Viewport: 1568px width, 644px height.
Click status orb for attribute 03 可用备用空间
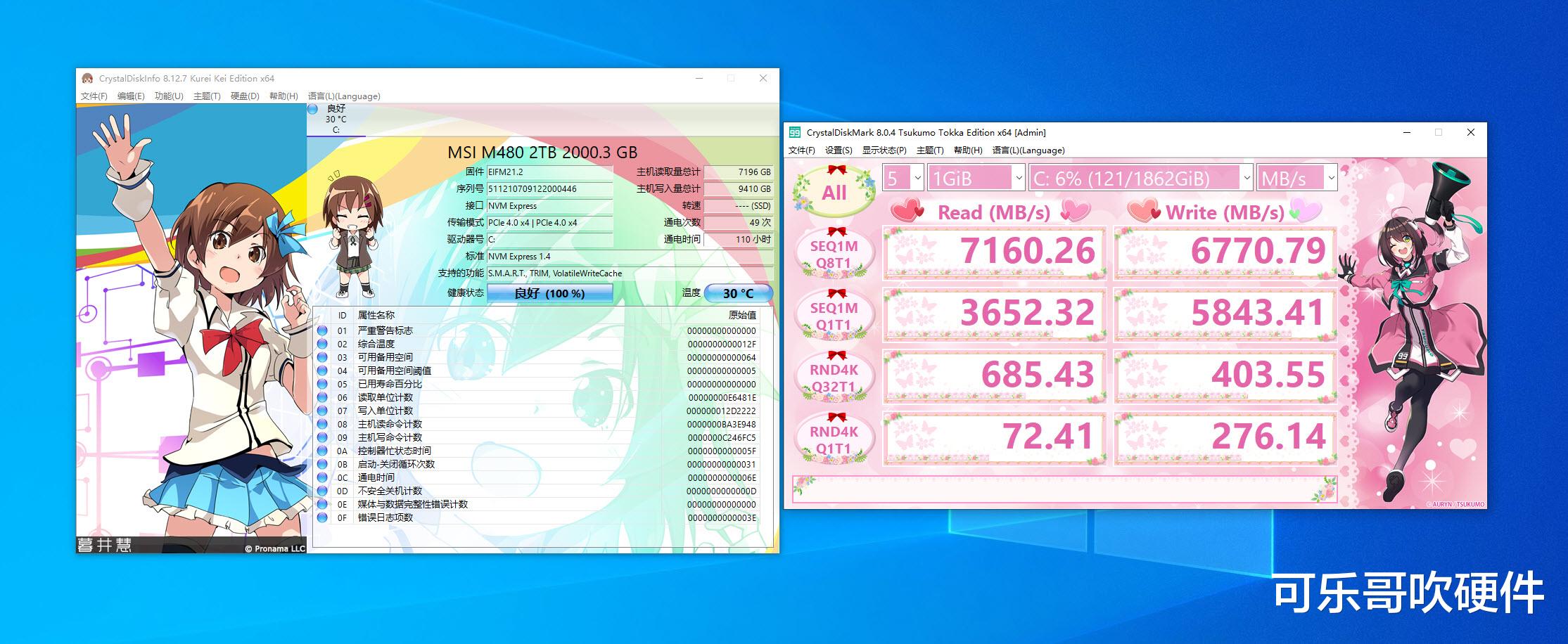pyautogui.click(x=322, y=357)
